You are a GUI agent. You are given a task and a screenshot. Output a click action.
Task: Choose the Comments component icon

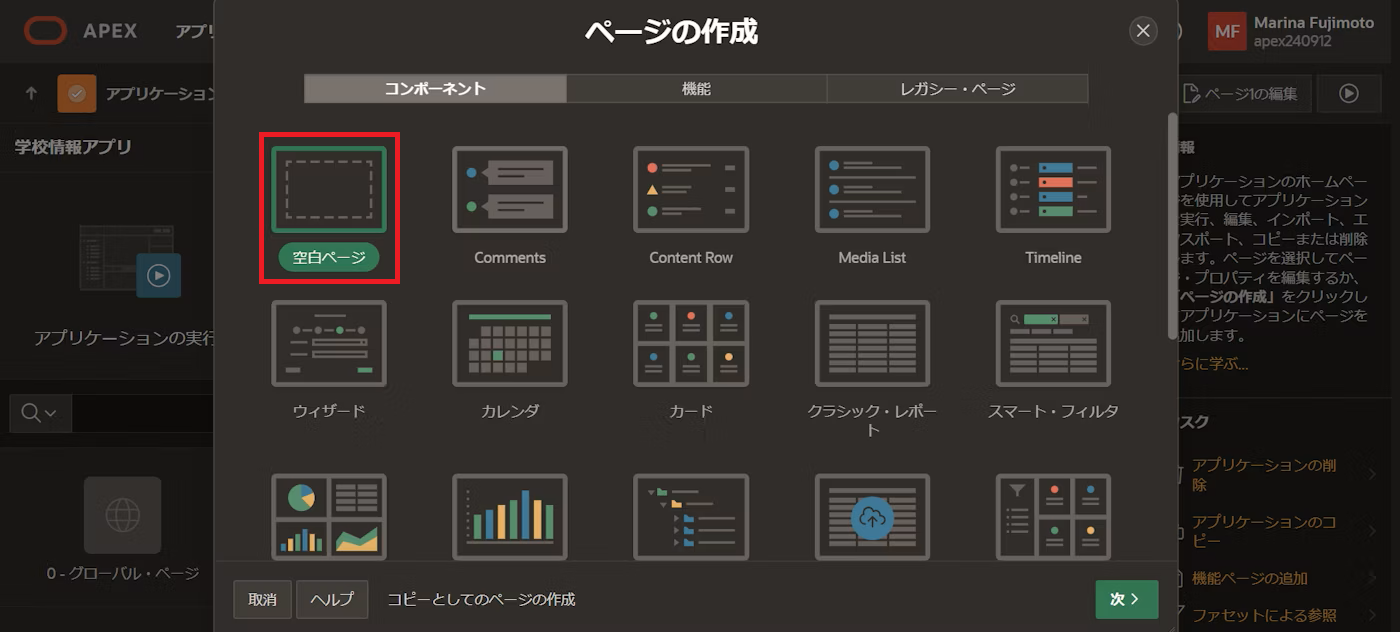510,189
